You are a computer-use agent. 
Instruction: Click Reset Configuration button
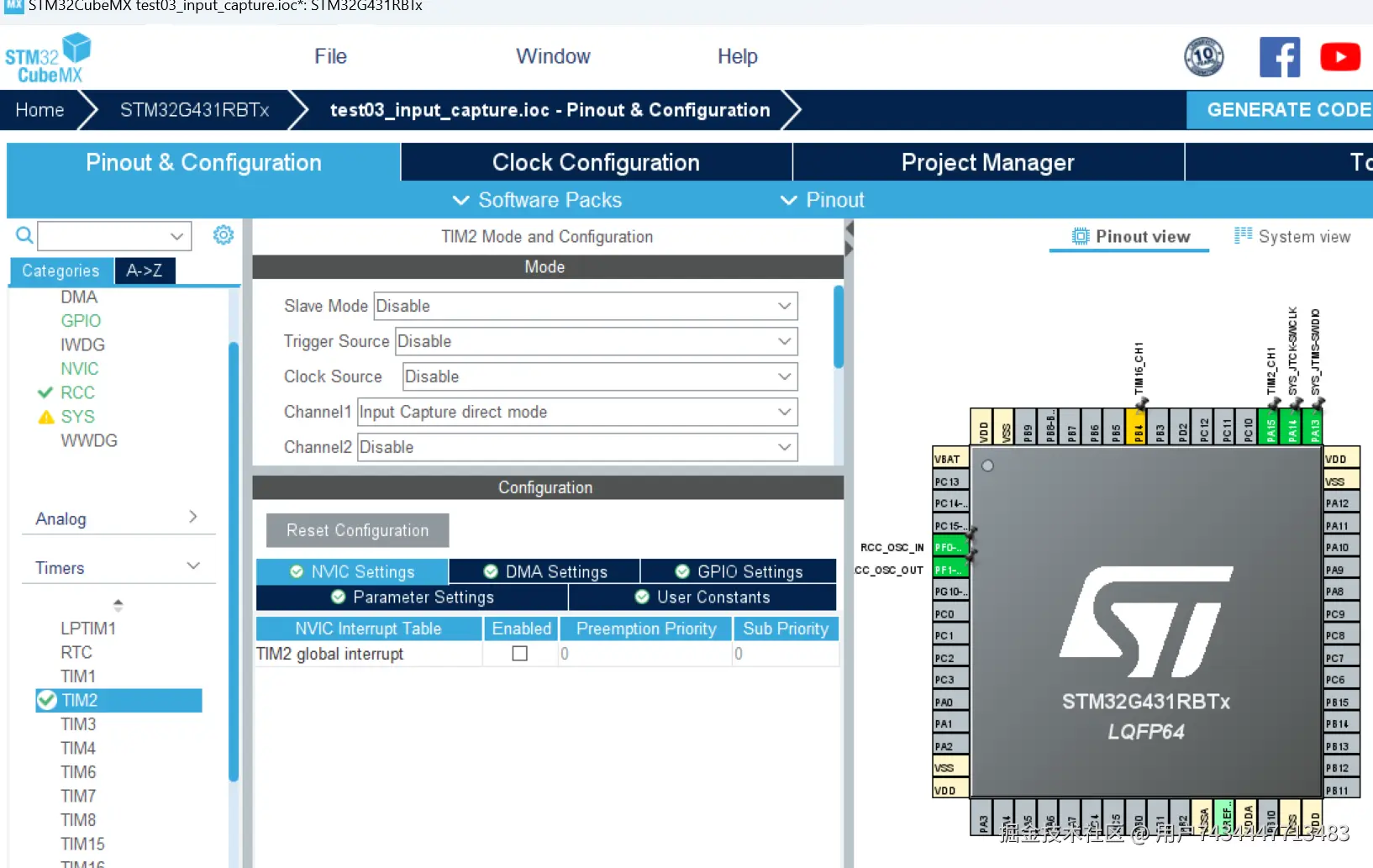357,530
